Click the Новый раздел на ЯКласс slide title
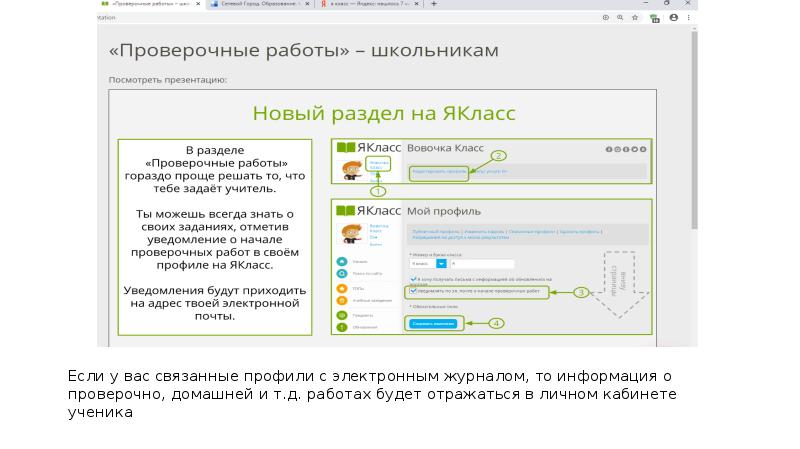The width and height of the screenshot is (800, 449). tap(384, 113)
